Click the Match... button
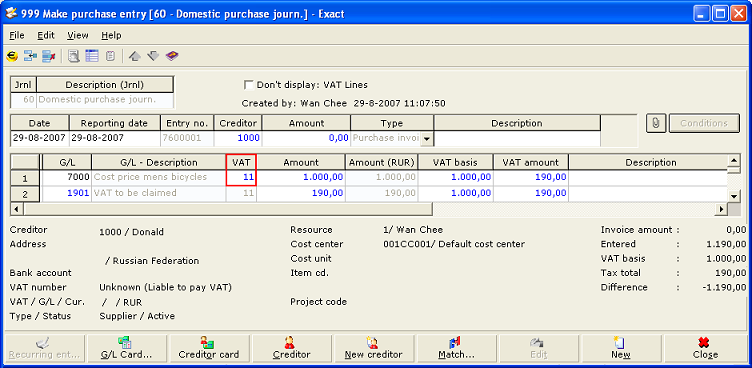This screenshot has width=752, height=368. click(456, 348)
